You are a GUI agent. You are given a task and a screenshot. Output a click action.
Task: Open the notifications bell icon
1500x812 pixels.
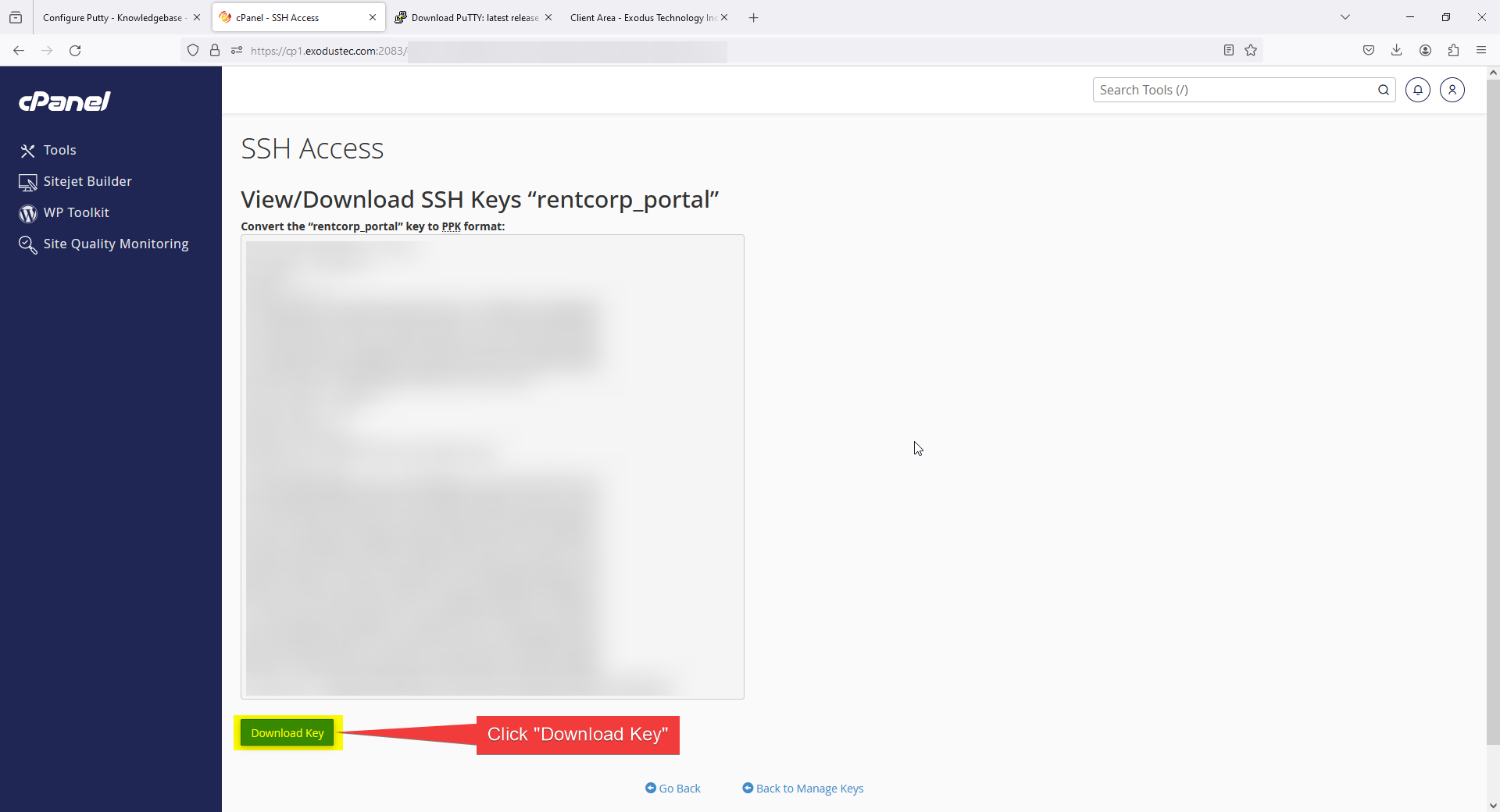tap(1417, 90)
